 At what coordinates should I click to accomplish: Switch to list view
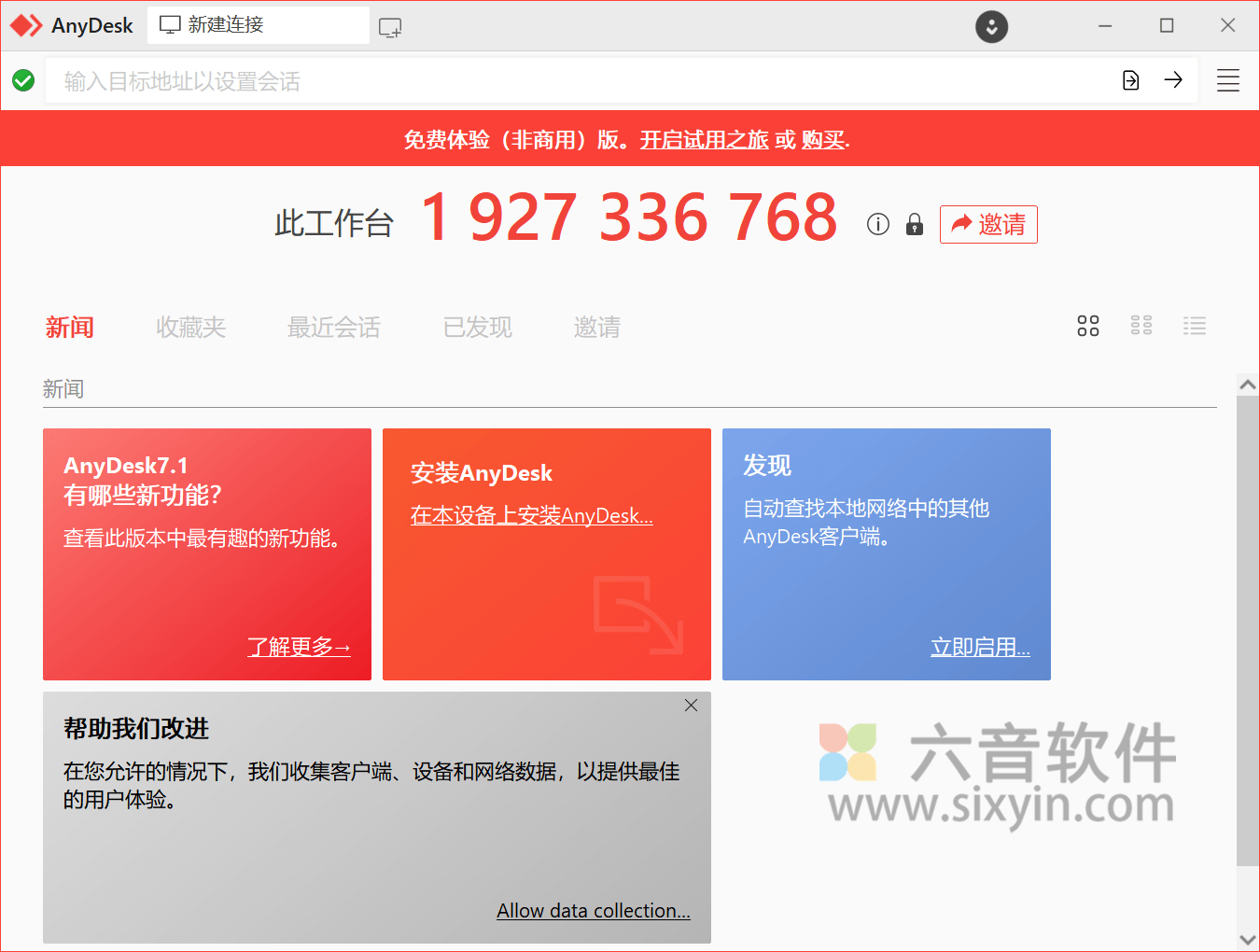(x=1195, y=325)
